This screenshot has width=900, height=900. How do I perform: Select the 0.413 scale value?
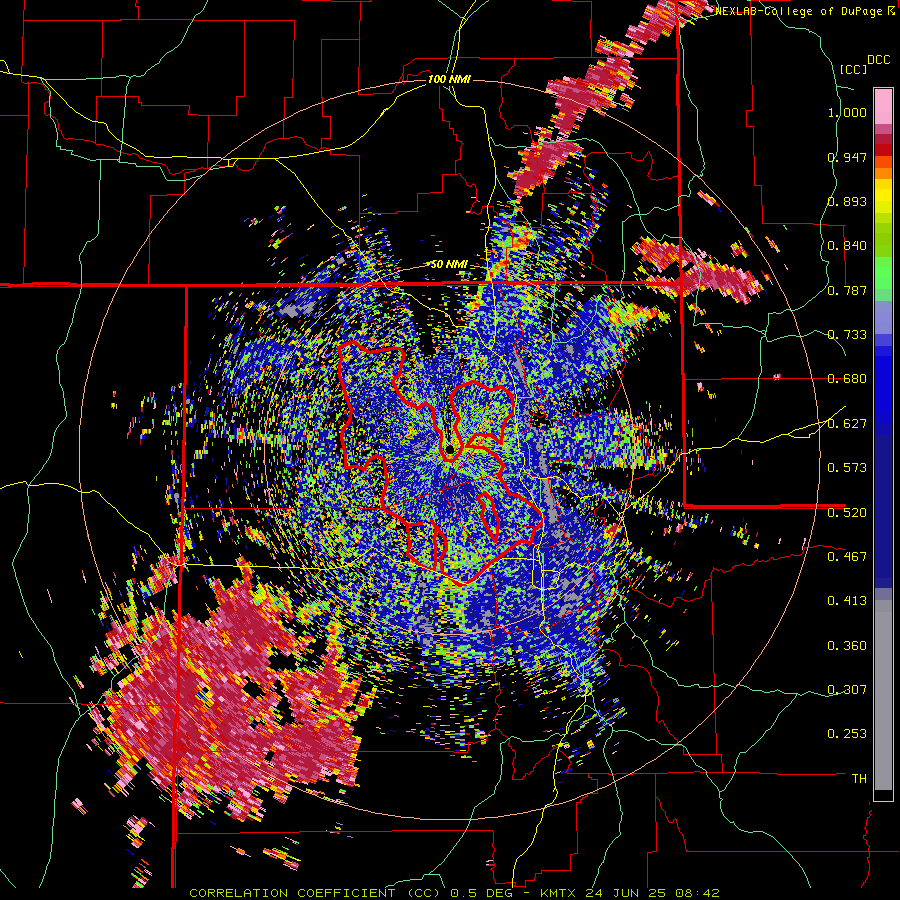pos(847,601)
